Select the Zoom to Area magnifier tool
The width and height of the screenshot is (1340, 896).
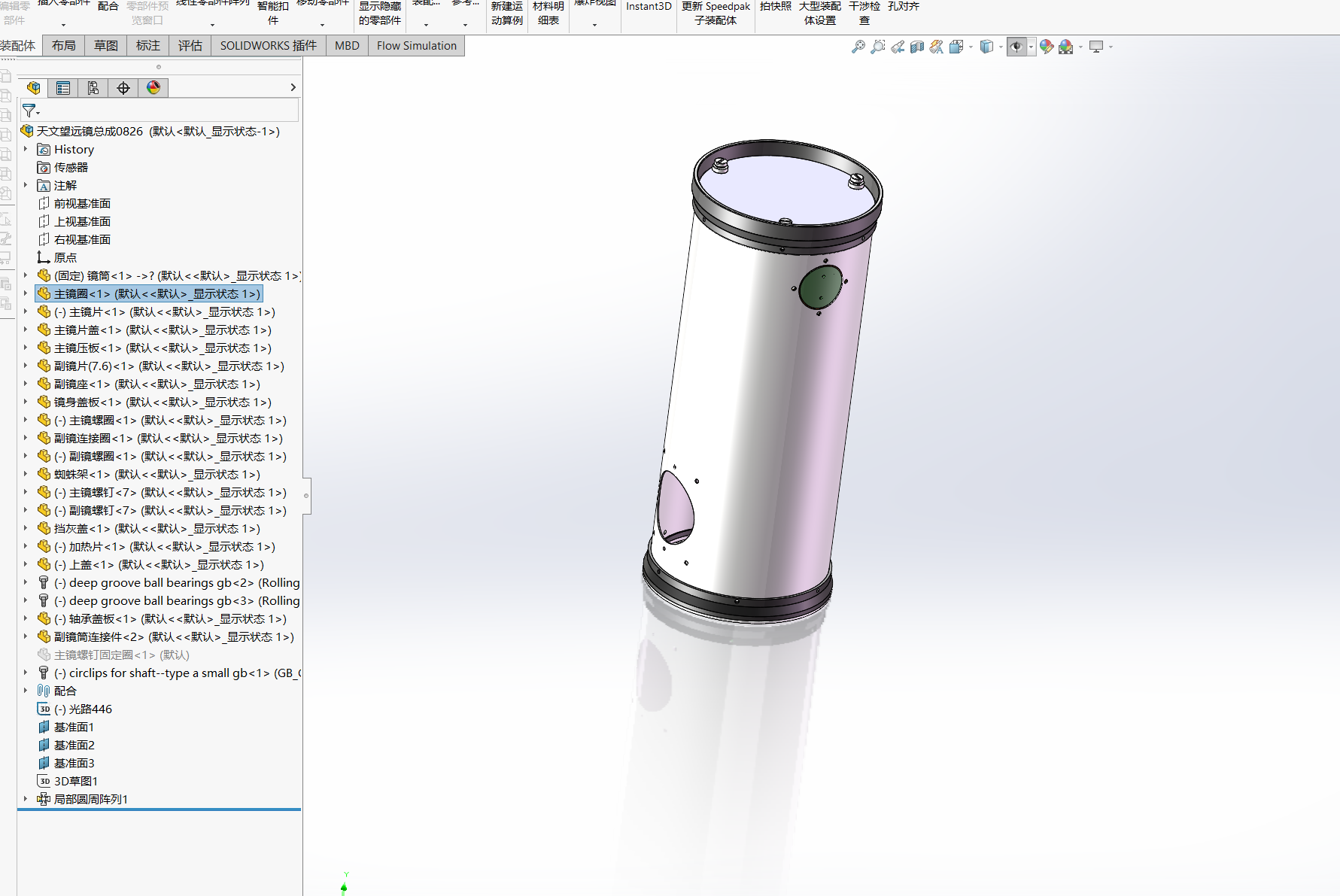[877, 47]
